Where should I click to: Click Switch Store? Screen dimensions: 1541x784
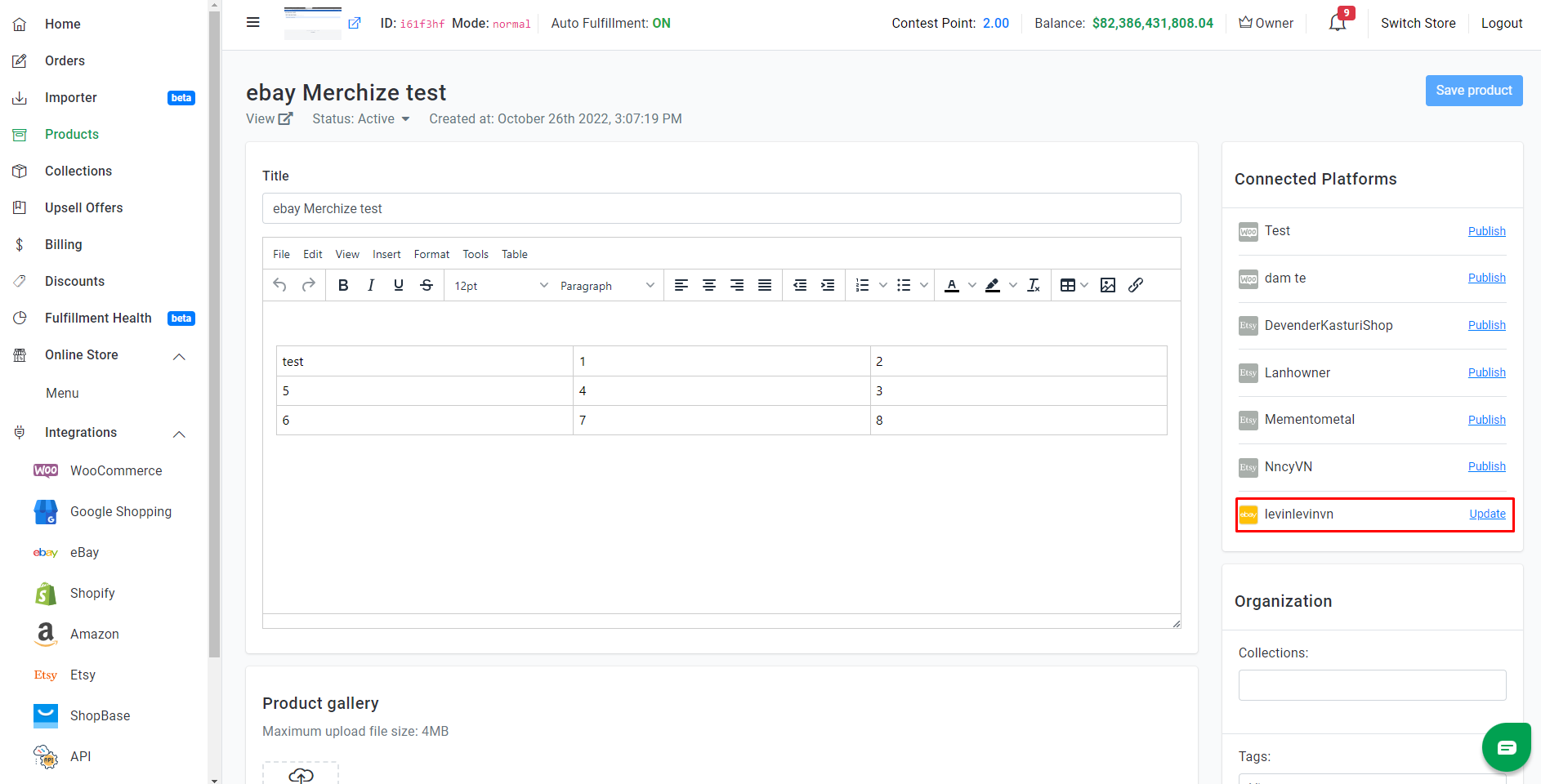click(1418, 23)
